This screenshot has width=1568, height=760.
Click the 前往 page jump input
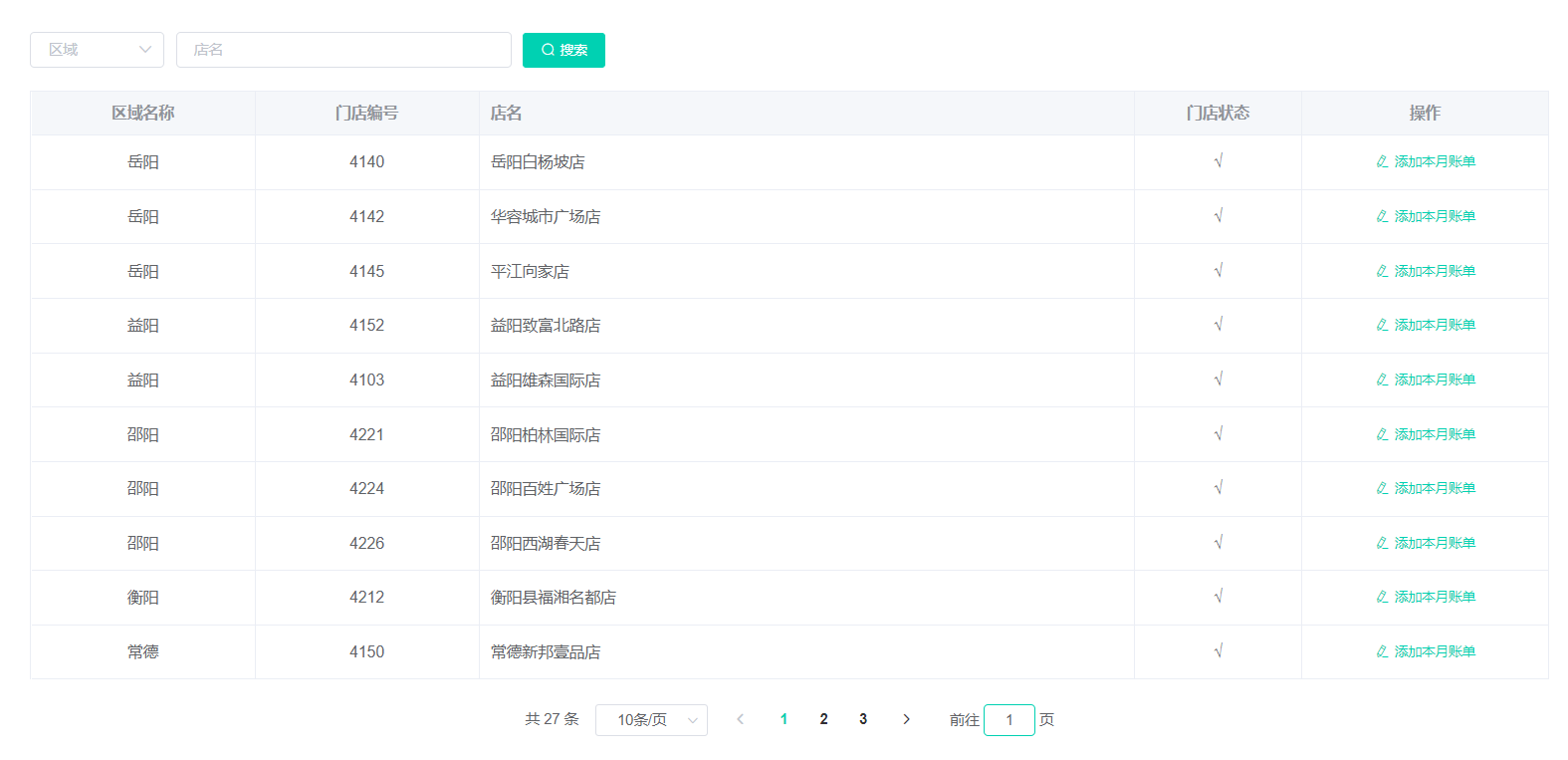[1009, 720]
